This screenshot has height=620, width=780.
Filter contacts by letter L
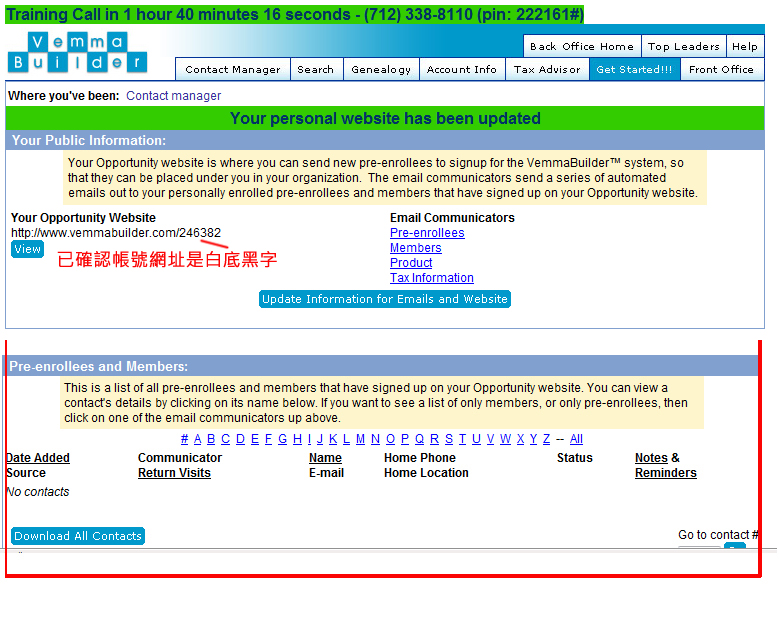point(347,439)
